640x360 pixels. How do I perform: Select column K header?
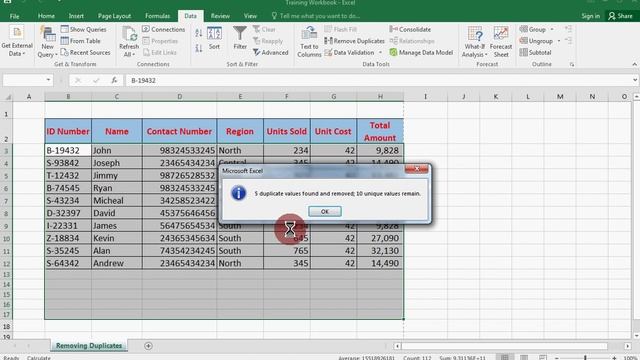496,97
